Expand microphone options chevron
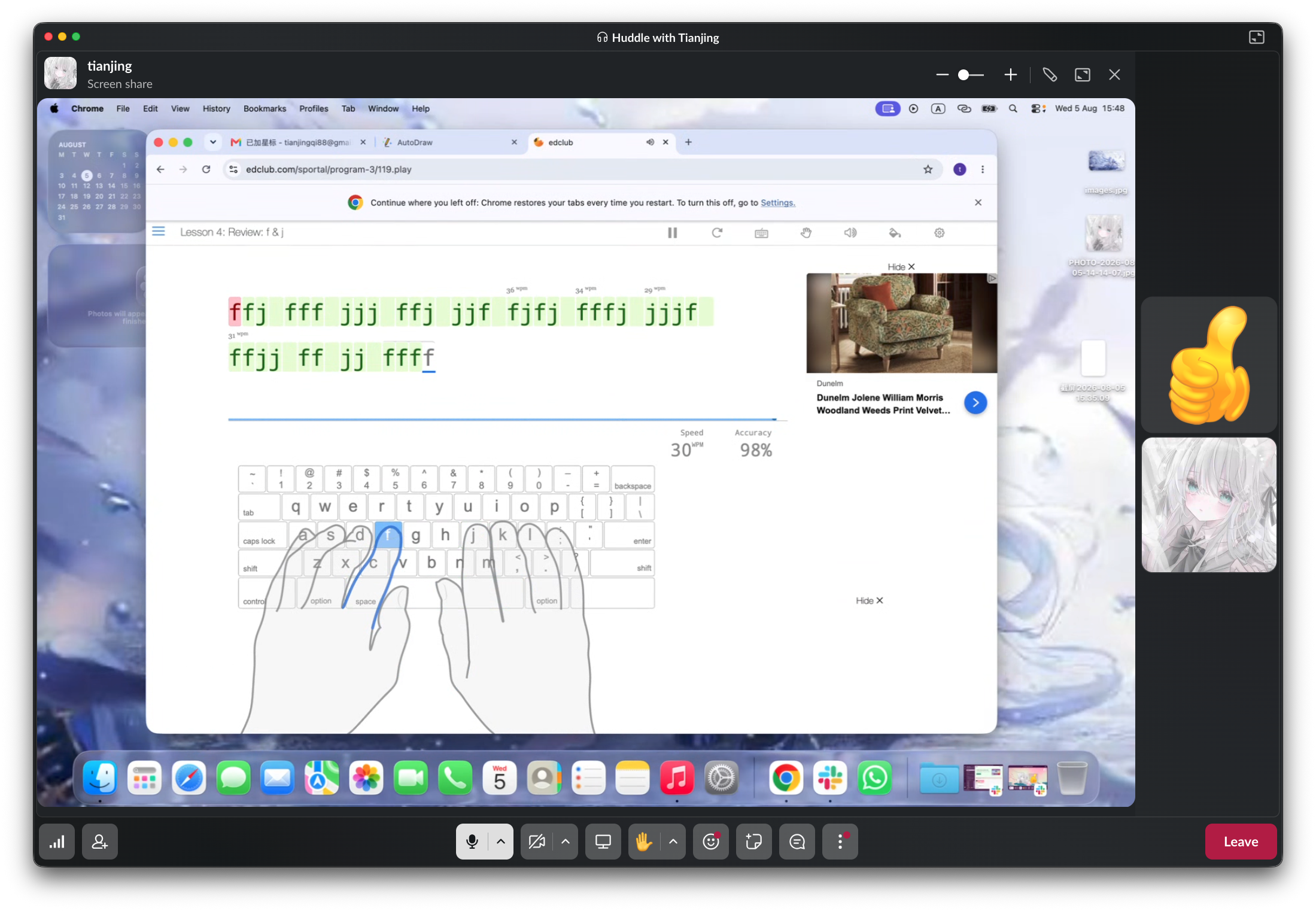1316x911 pixels. [501, 842]
